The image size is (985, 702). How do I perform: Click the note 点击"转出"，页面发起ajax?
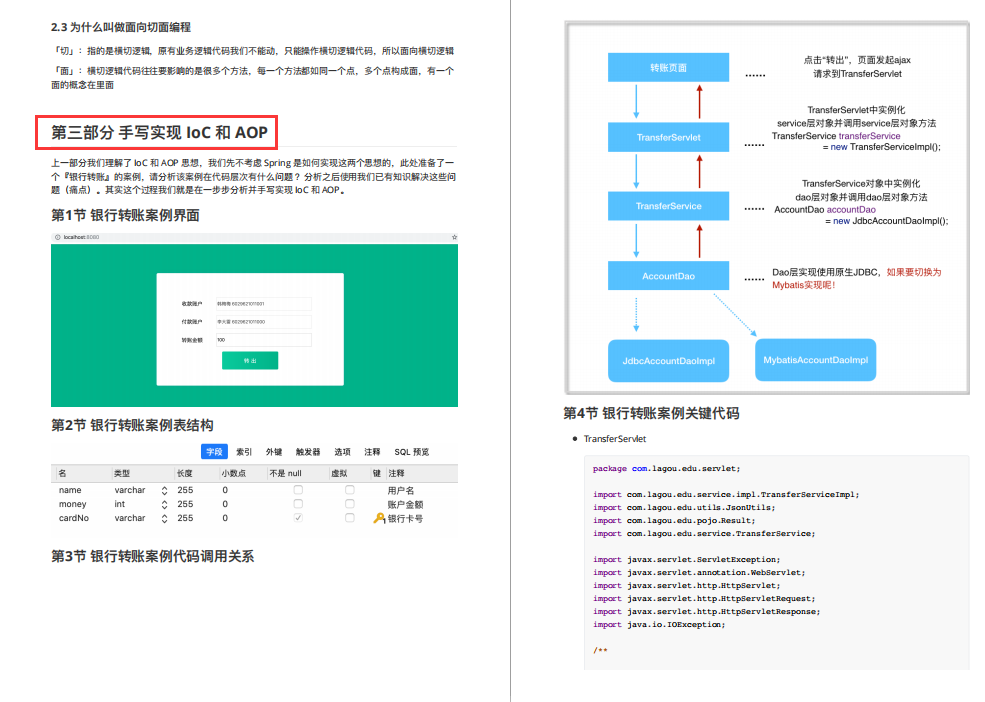pos(857,60)
